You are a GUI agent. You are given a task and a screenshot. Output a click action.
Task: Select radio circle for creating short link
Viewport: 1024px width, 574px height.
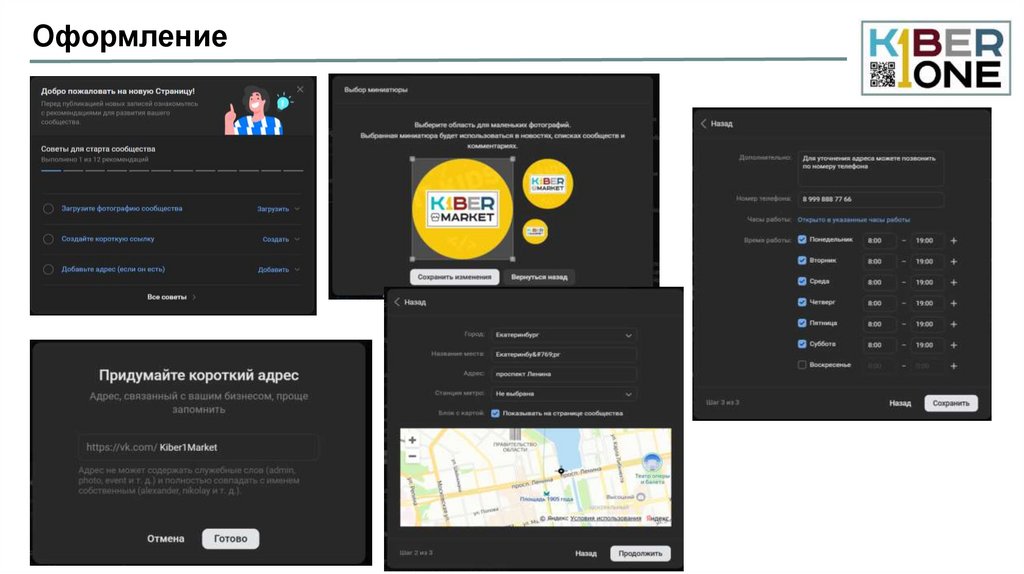48,239
